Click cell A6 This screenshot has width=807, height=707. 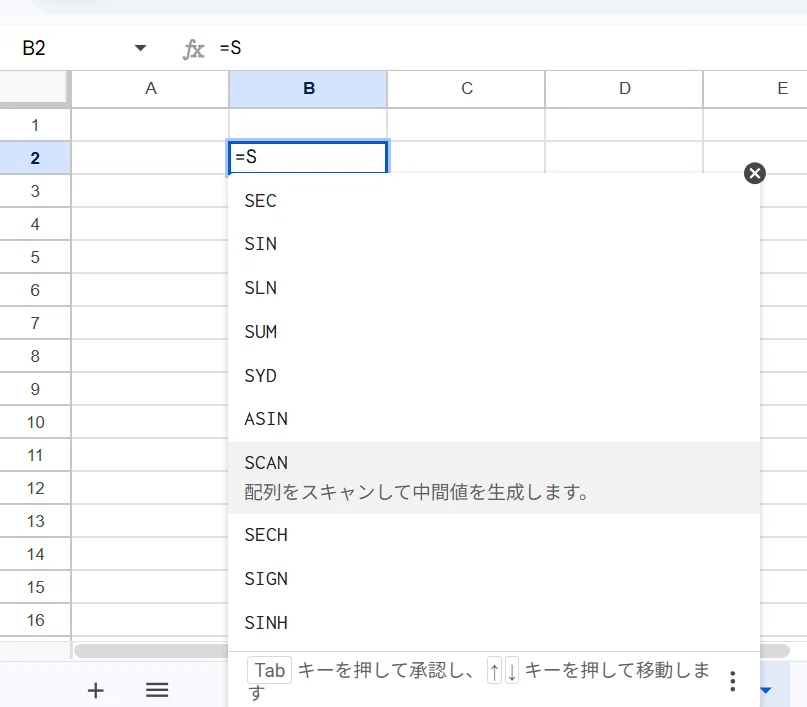150,290
